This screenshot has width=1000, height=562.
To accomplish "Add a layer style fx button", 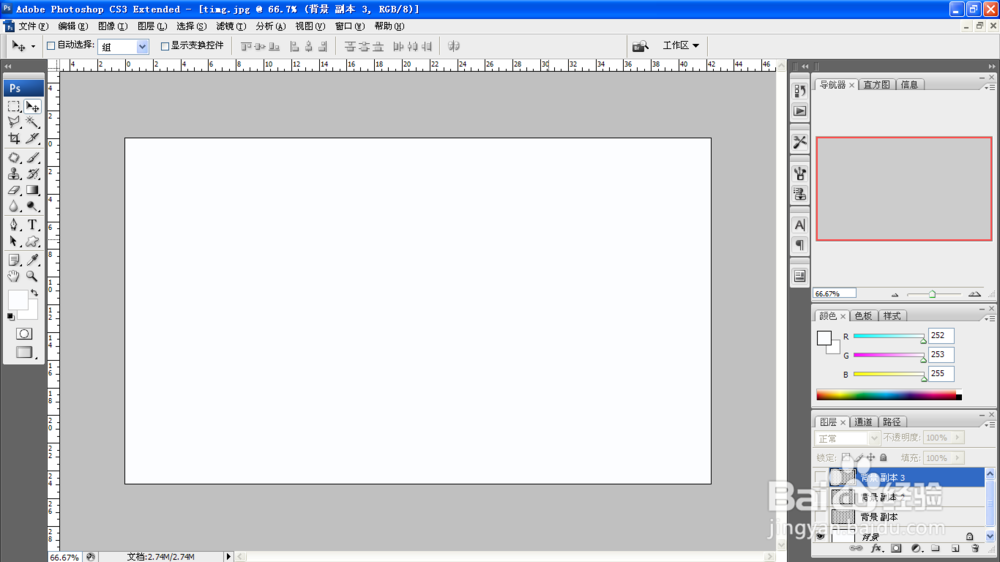I will 876,549.
